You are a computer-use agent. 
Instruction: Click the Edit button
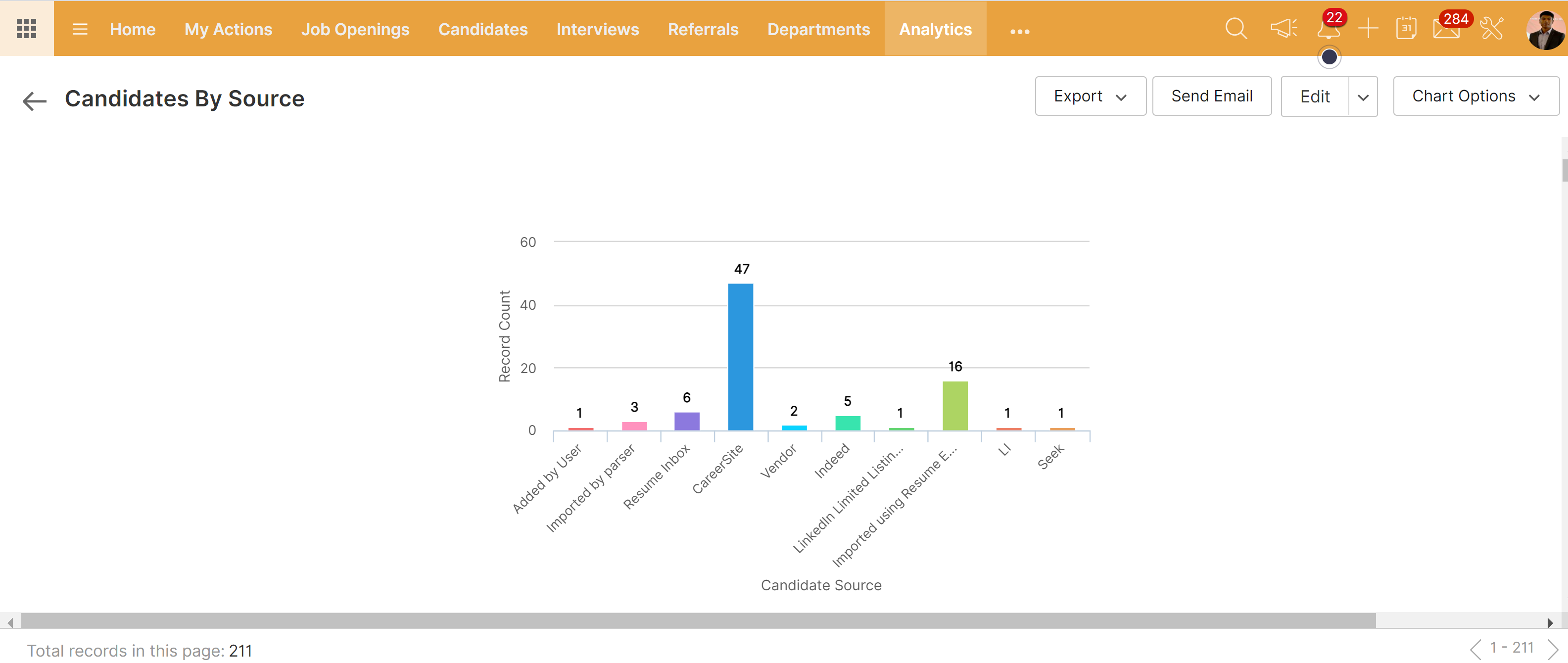click(1314, 97)
